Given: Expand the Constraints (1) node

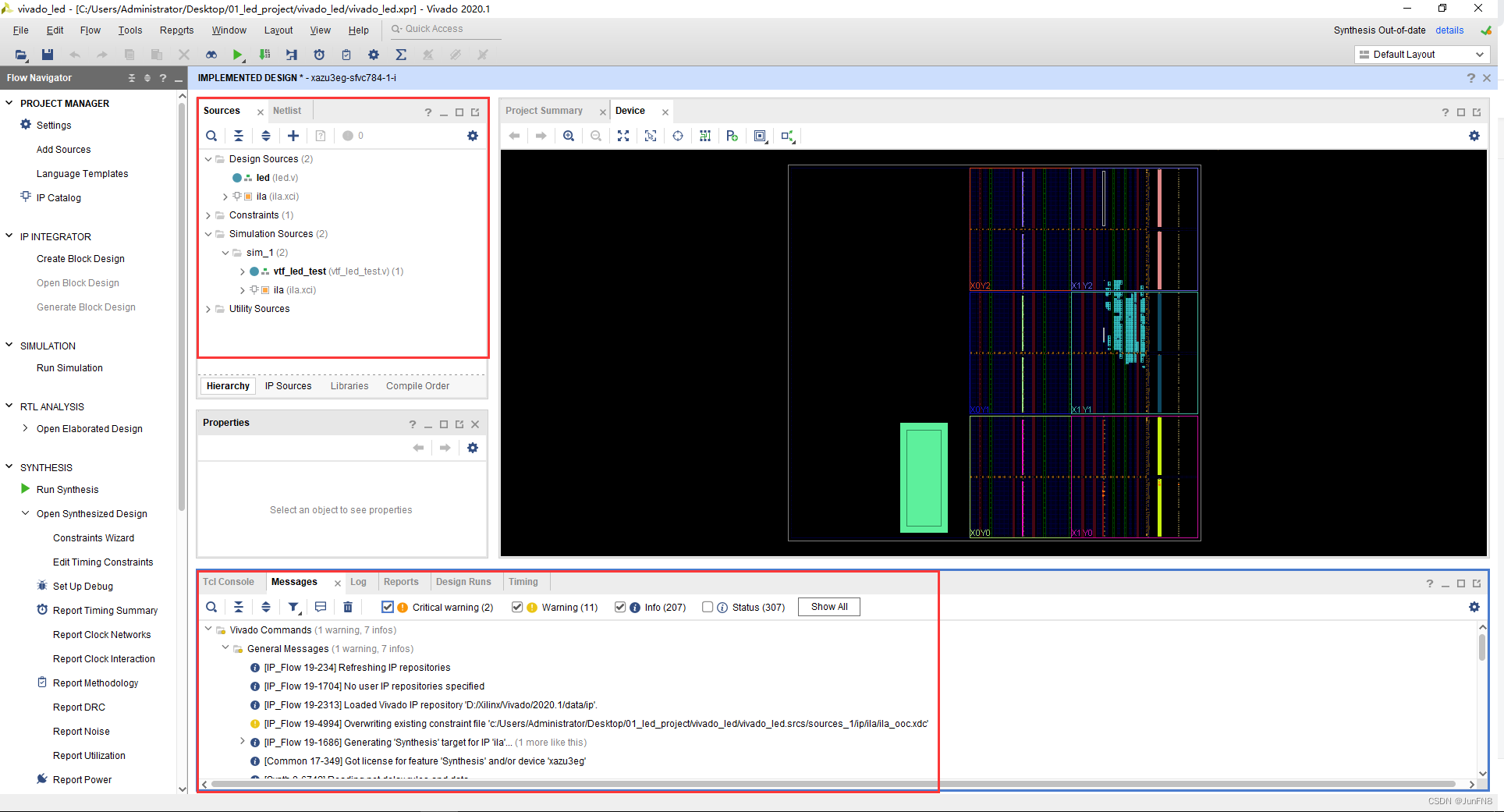Looking at the screenshot, I should pyautogui.click(x=208, y=215).
